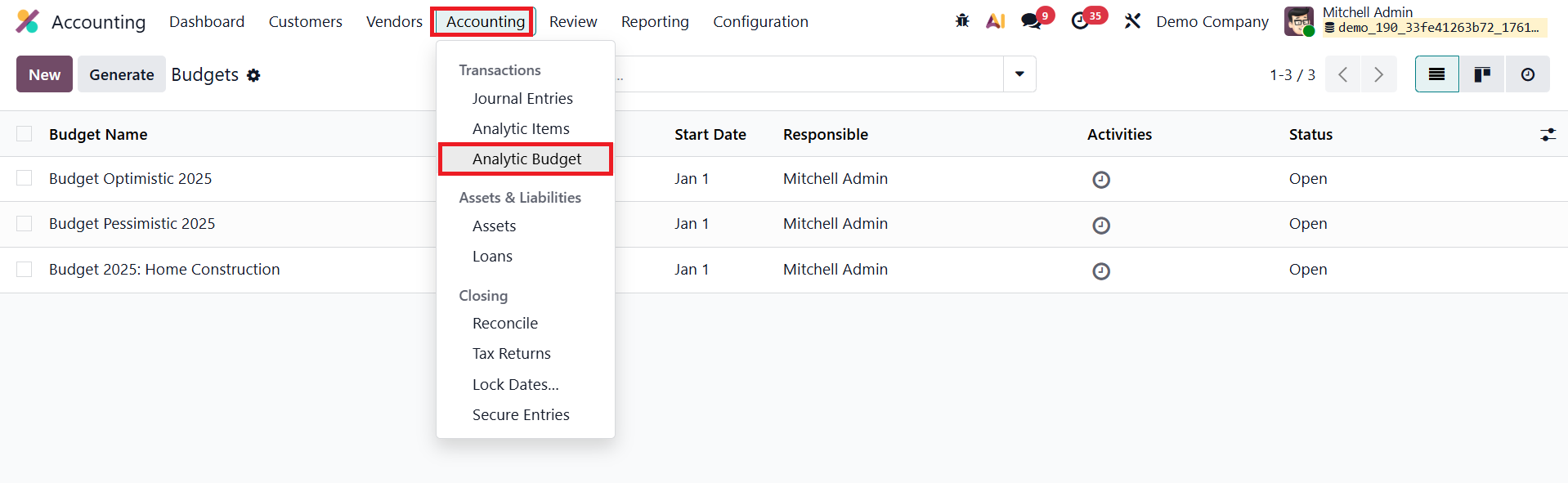1568x483 pixels.
Task: Open the optional columns adjust icon
Action: coord(1548,135)
